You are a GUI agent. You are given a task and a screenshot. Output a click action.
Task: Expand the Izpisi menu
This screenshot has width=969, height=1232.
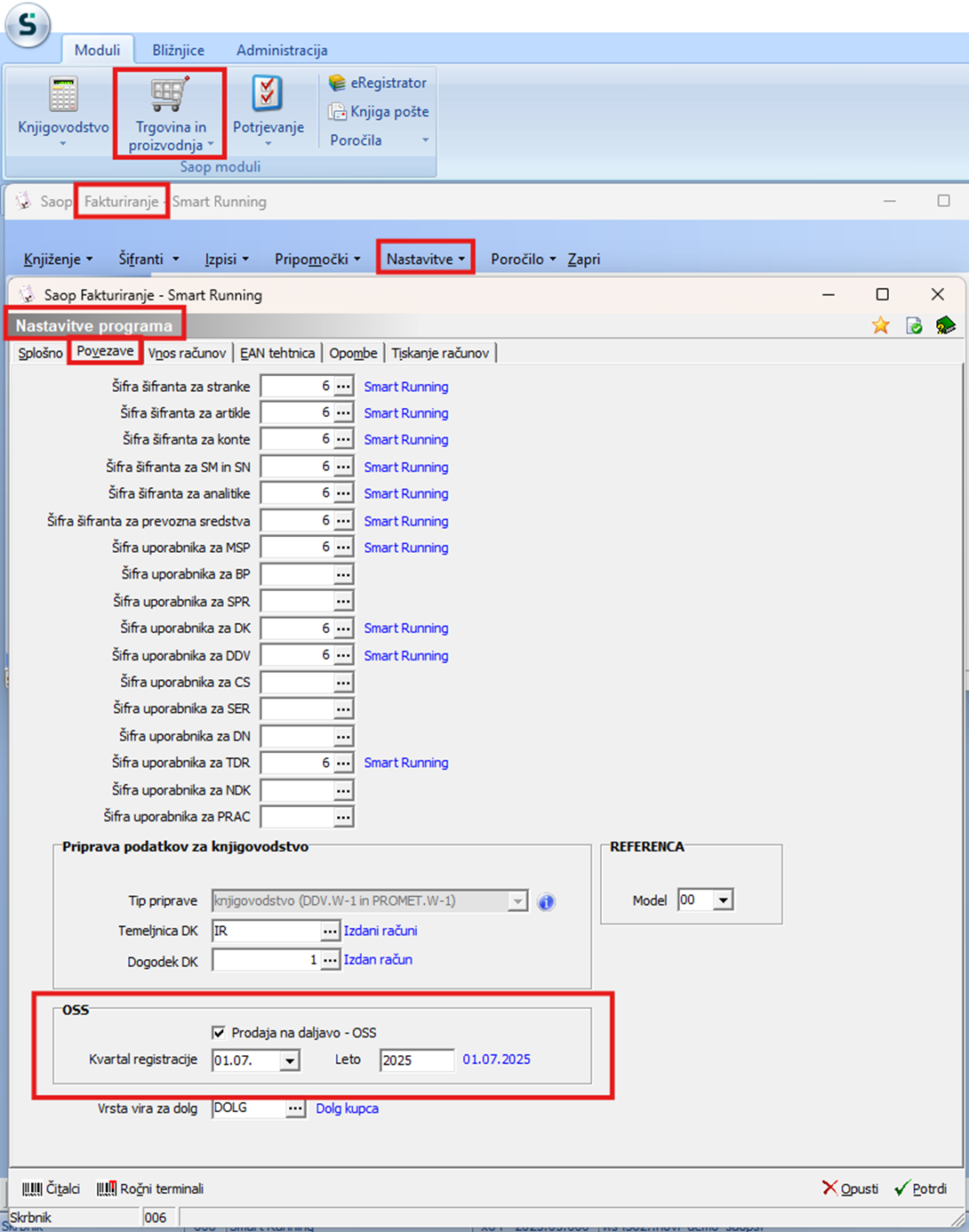coord(227,259)
